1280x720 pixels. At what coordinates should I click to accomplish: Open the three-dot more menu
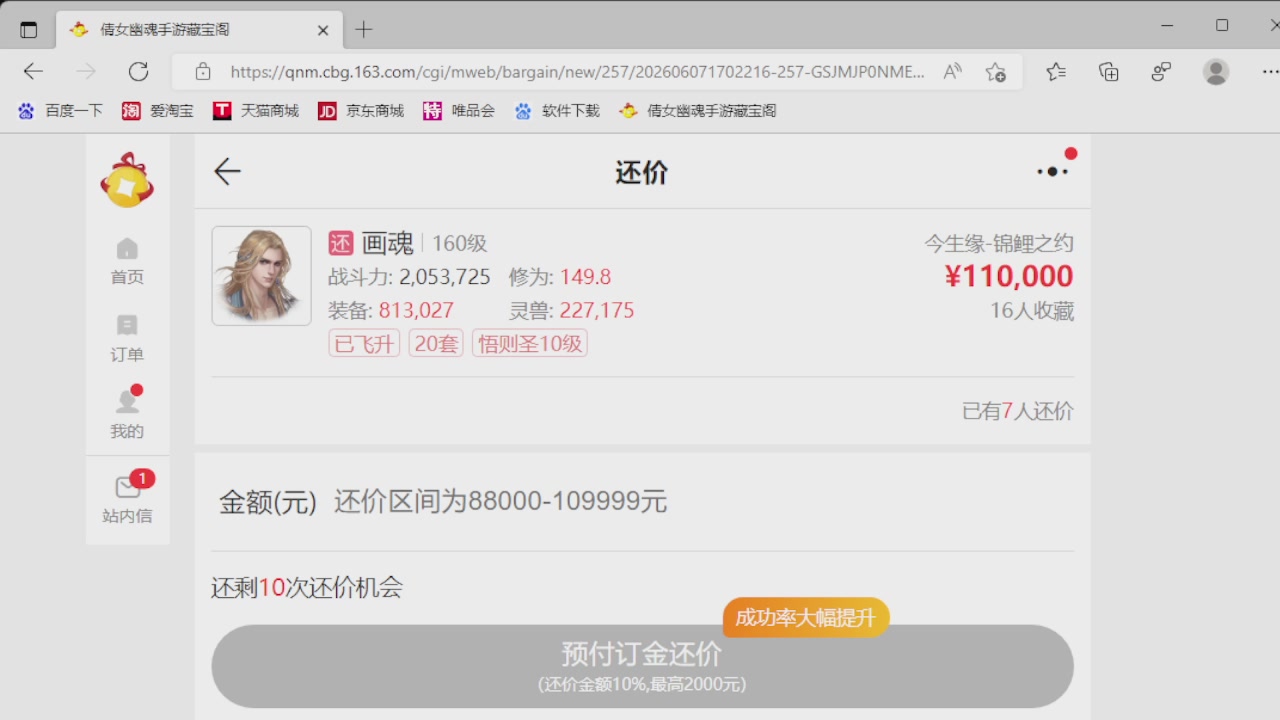pyautogui.click(x=1052, y=171)
